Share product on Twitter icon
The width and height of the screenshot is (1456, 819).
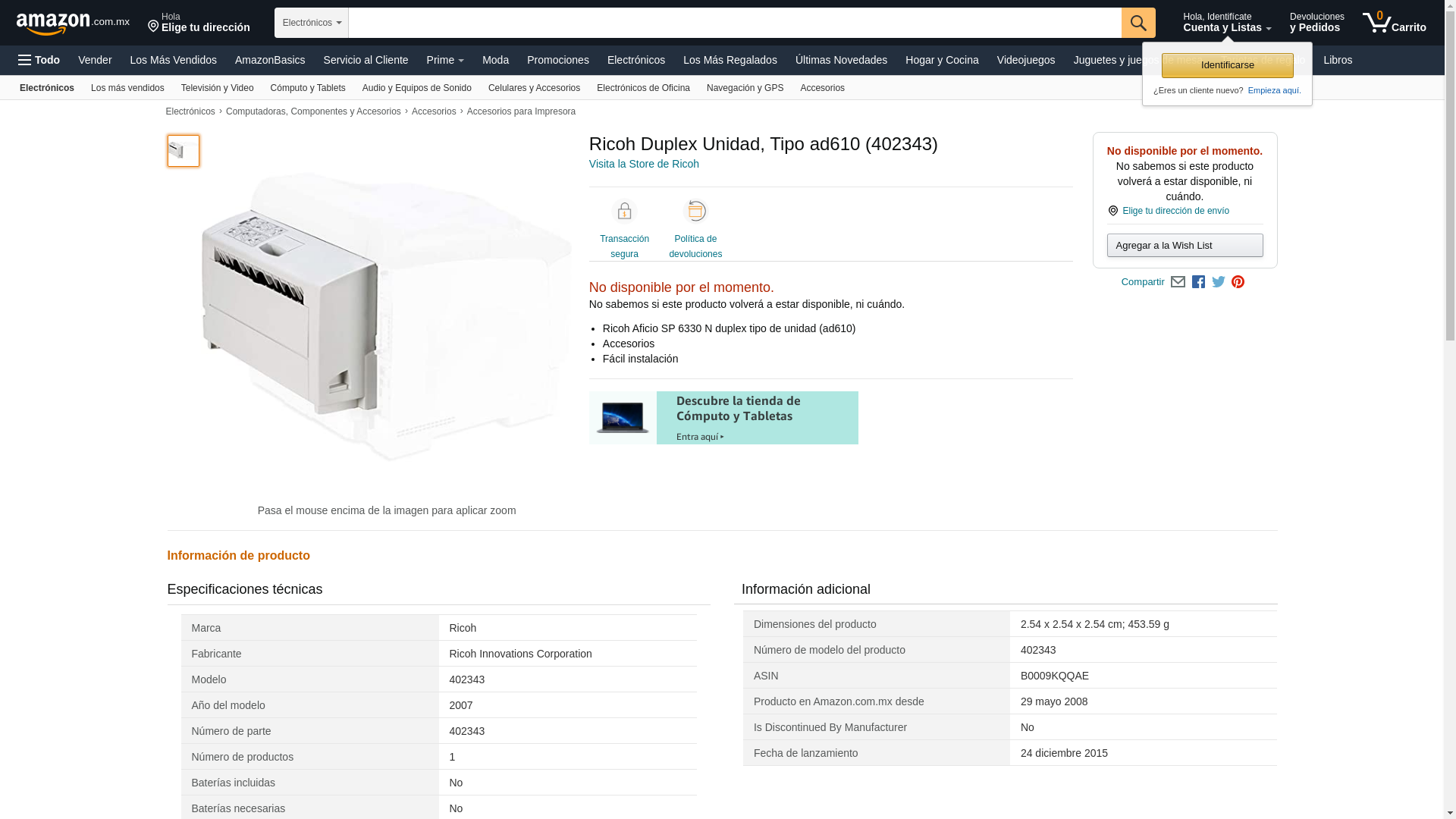click(x=1219, y=282)
